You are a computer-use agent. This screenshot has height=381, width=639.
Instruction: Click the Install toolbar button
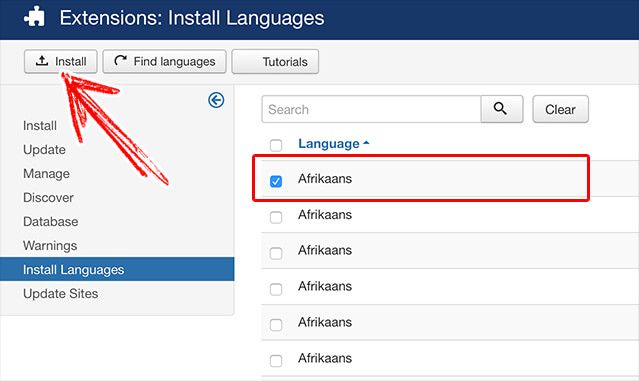click(x=61, y=62)
